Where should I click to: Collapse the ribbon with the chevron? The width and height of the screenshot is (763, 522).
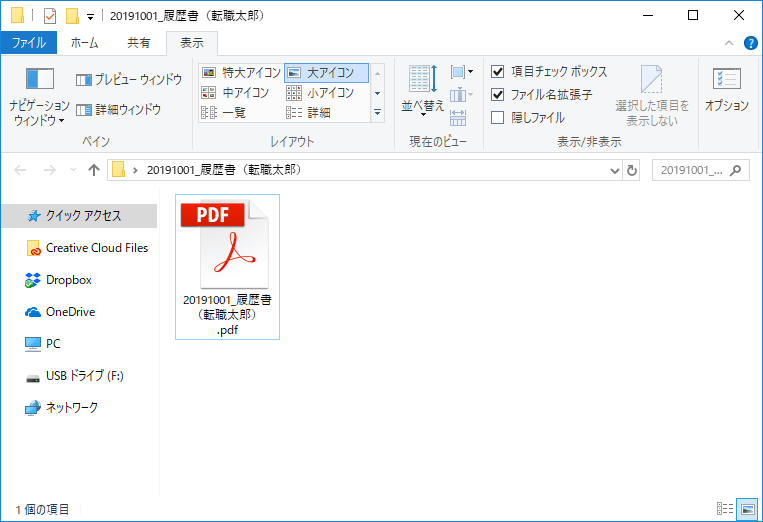click(729, 43)
